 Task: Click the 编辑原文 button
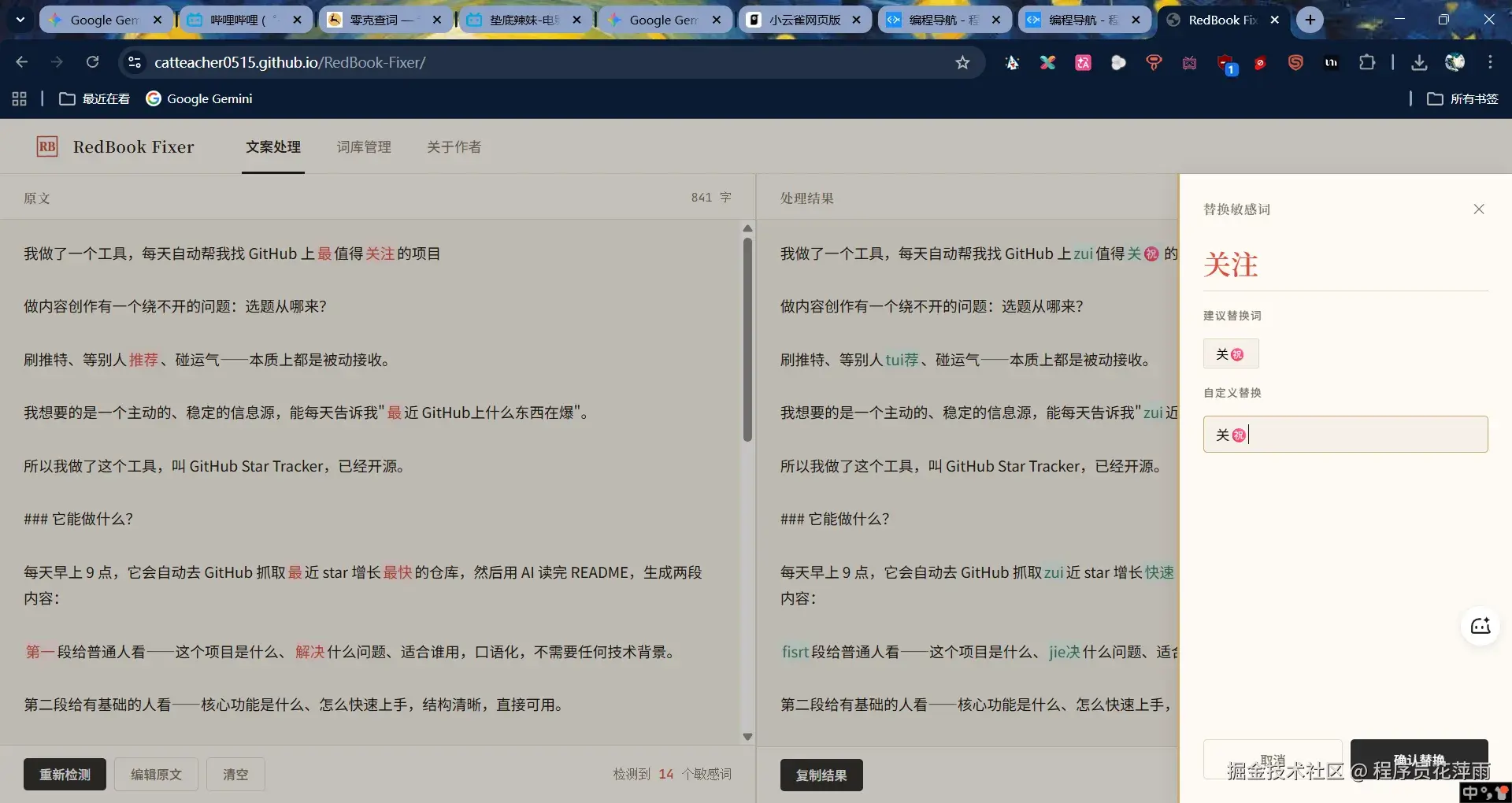[x=156, y=775]
